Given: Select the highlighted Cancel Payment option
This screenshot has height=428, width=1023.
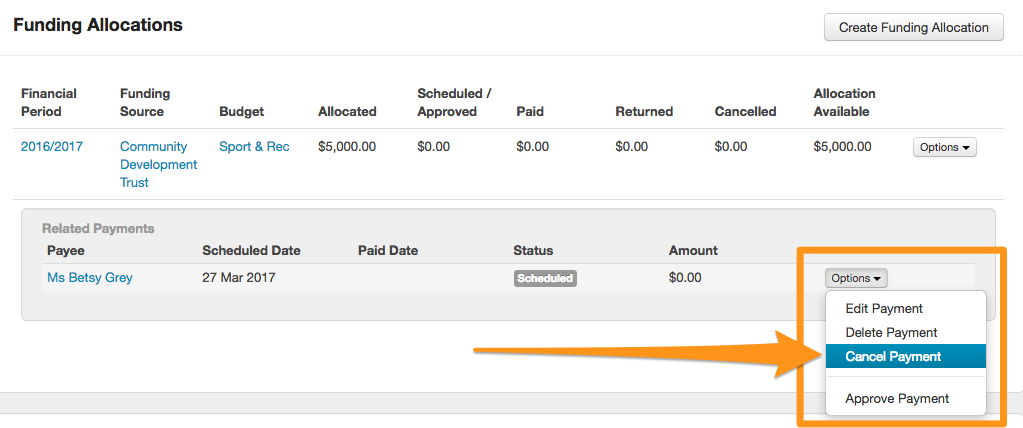Looking at the screenshot, I should pyautogui.click(x=893, y=357).
